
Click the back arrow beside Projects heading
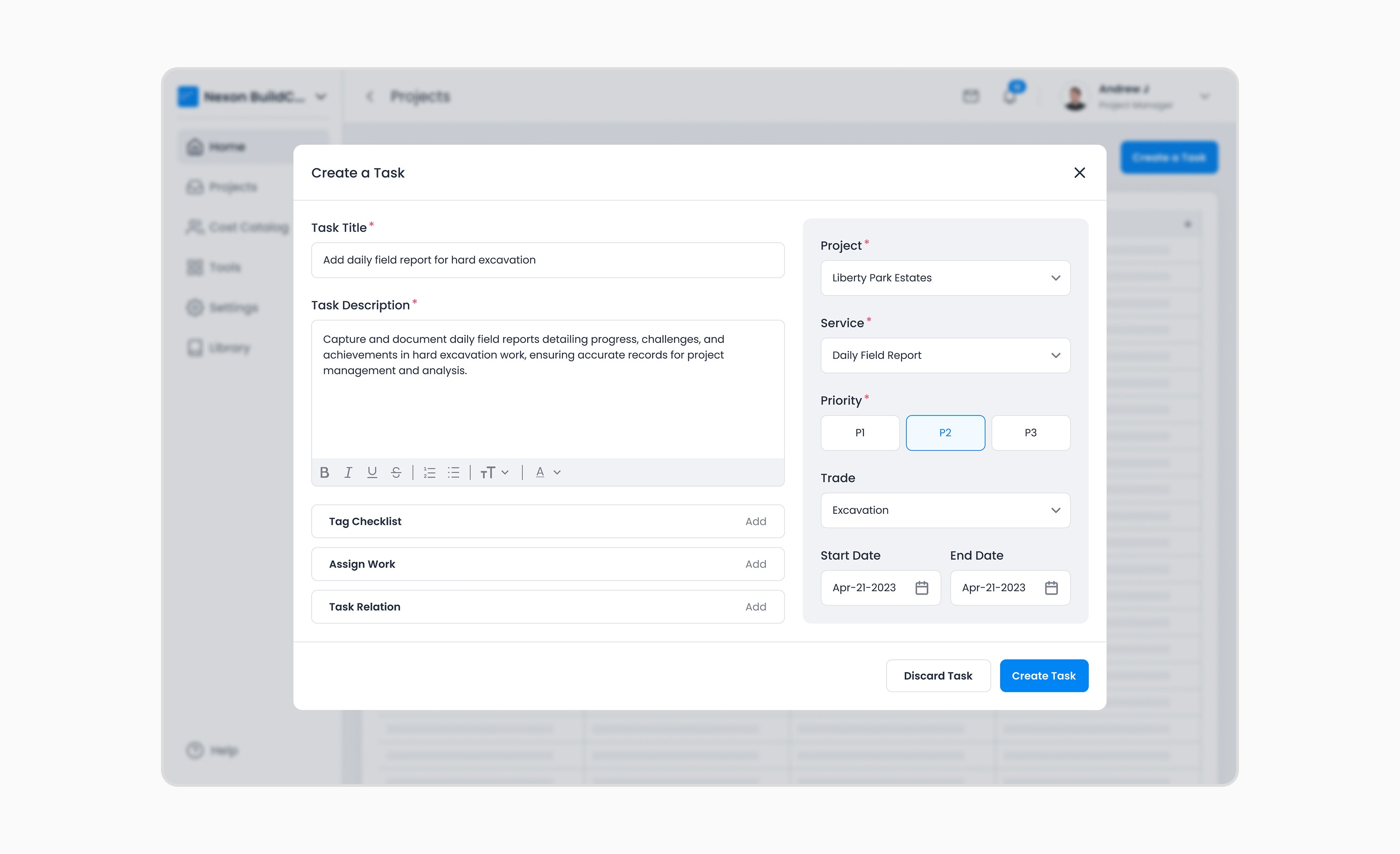[370, 96]
